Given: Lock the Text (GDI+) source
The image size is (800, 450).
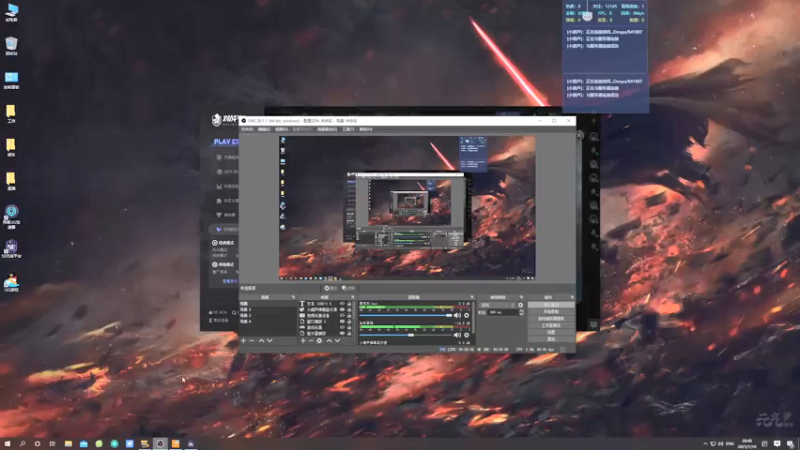Looking at the screenshot, I should coord(349,304).
